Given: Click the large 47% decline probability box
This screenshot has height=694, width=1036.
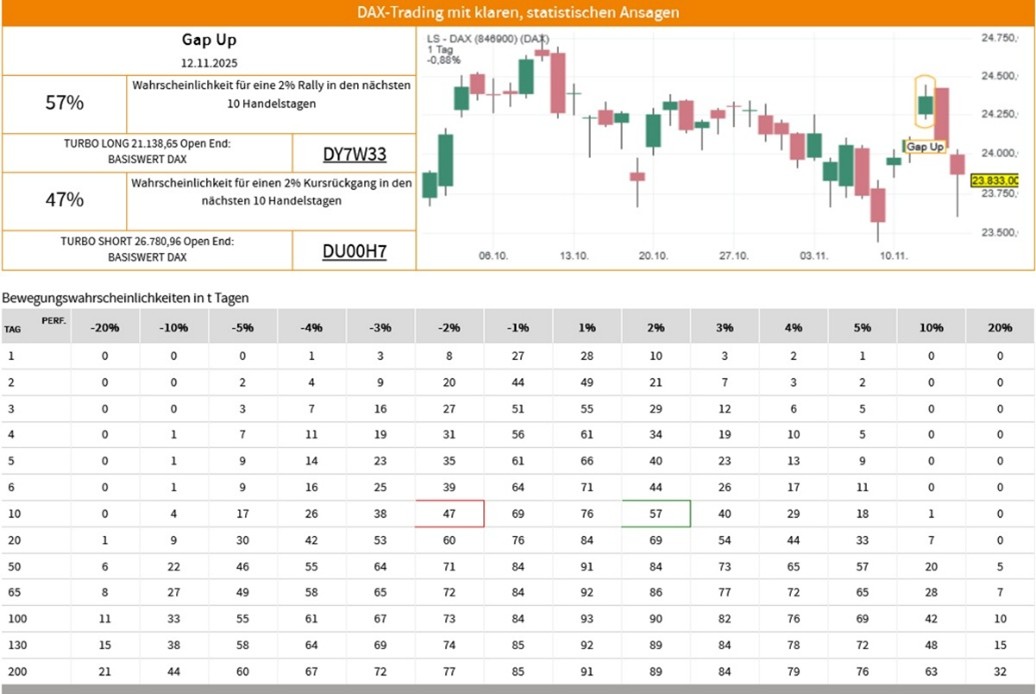Looking at the screenshot, I should click(x=64, y=200).
